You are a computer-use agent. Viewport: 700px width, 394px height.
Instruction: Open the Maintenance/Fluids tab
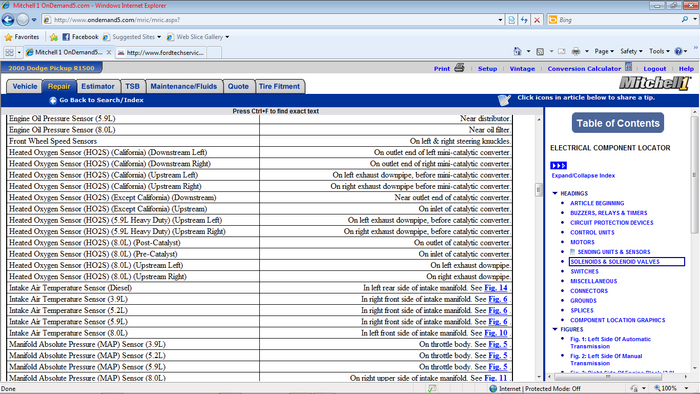coord(183,87)
